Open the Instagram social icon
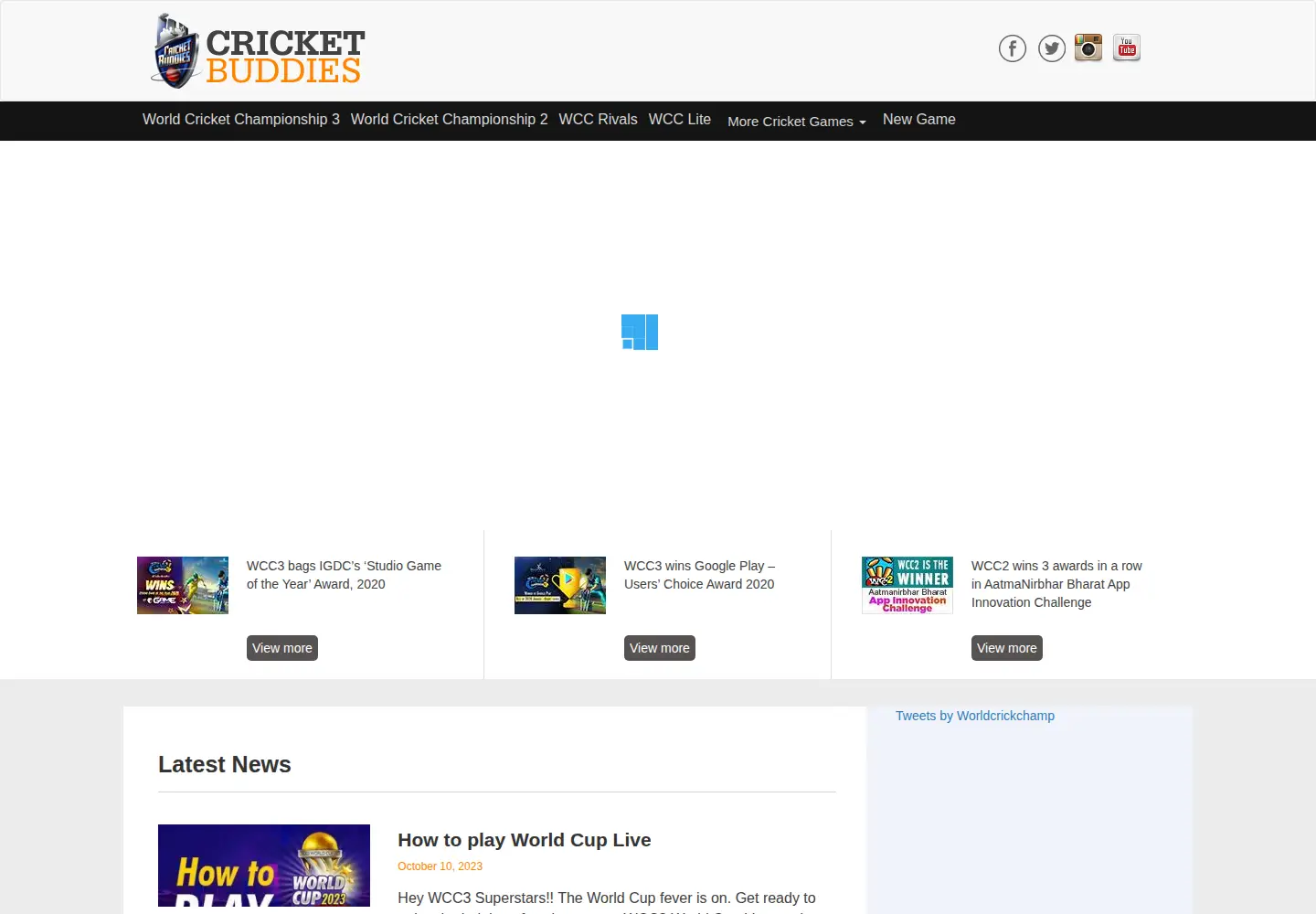The height and width of the screenshot is (914, 1316). [x=1088, y=48]
